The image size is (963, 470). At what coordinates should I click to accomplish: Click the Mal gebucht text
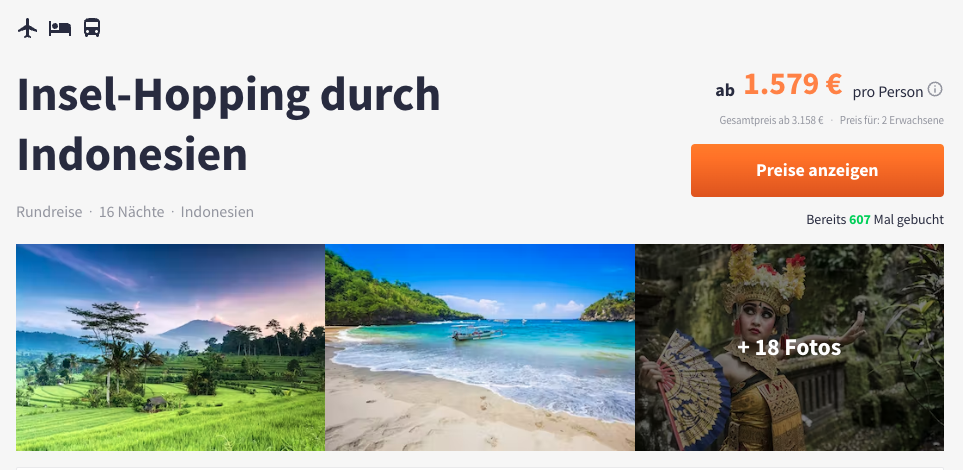click(x=909, y=219)
